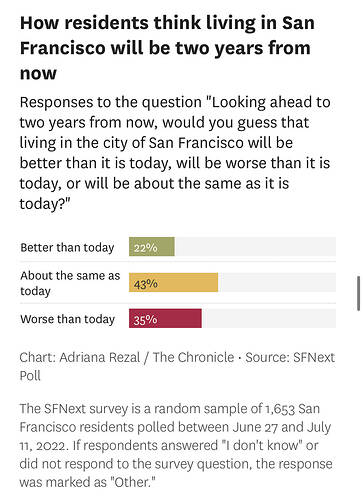Click the 22% percentage label
The image size is (363, 500).
[145, 248]
